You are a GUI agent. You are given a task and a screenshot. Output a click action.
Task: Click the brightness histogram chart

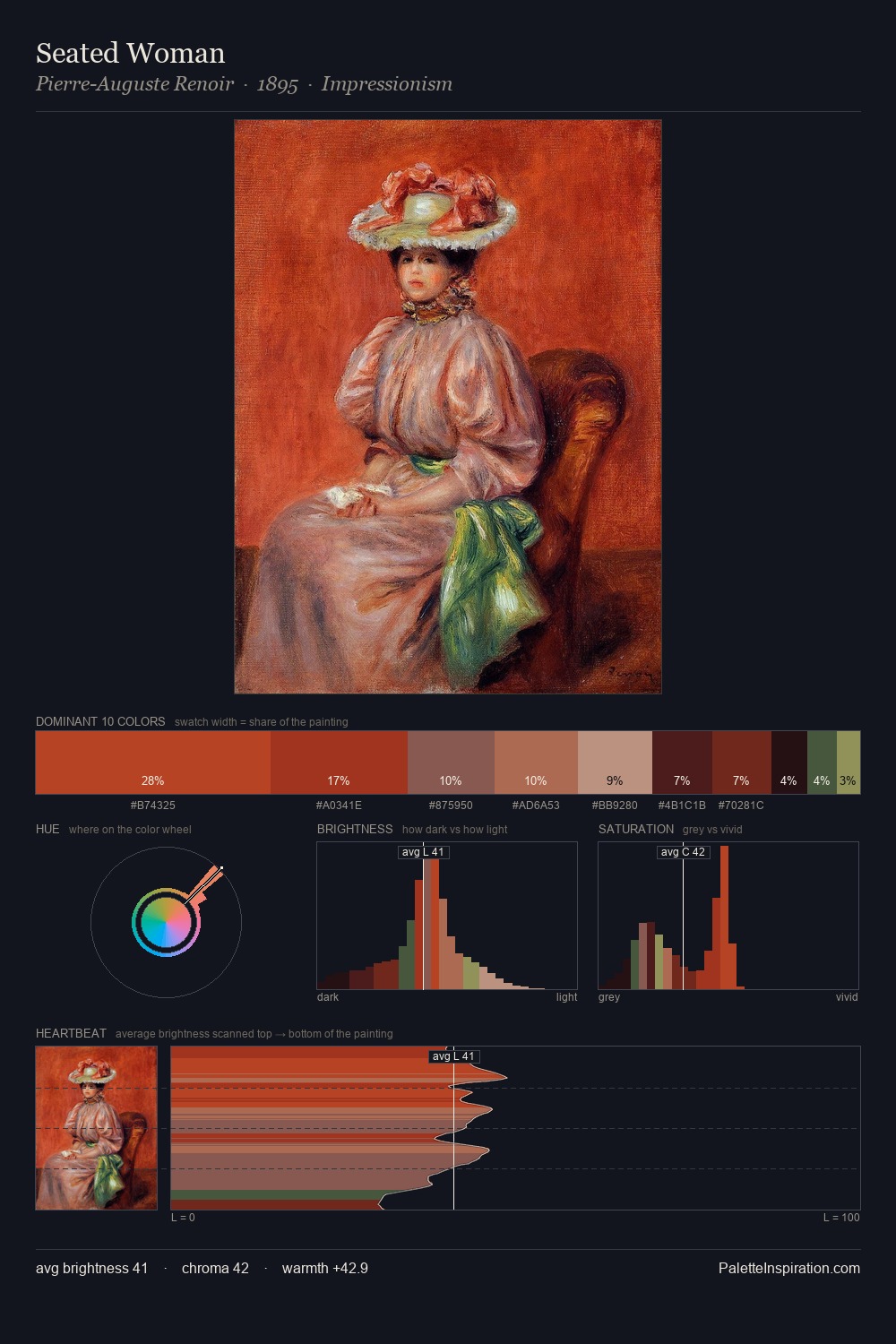pyautogui.click(x=447, y=916)
